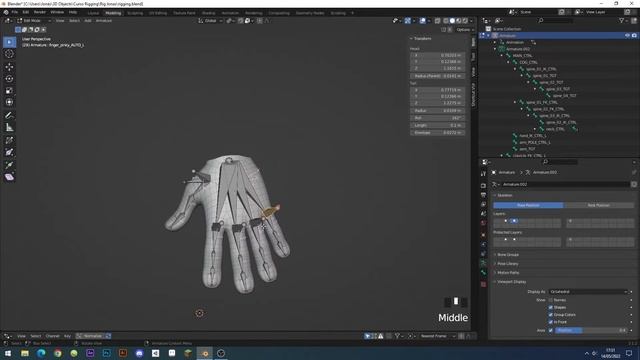Image resolution: width=640 pixels, height=360 pixels.
Task: Expand the Pose Library panel
Action: point(508,264)
